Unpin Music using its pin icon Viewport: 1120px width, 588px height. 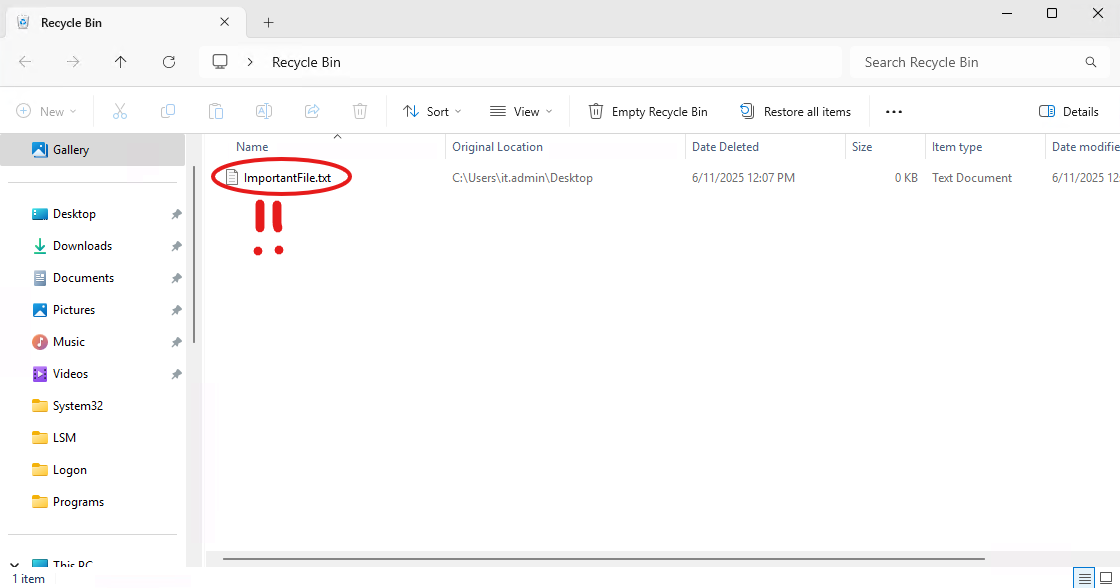point(176,342)
